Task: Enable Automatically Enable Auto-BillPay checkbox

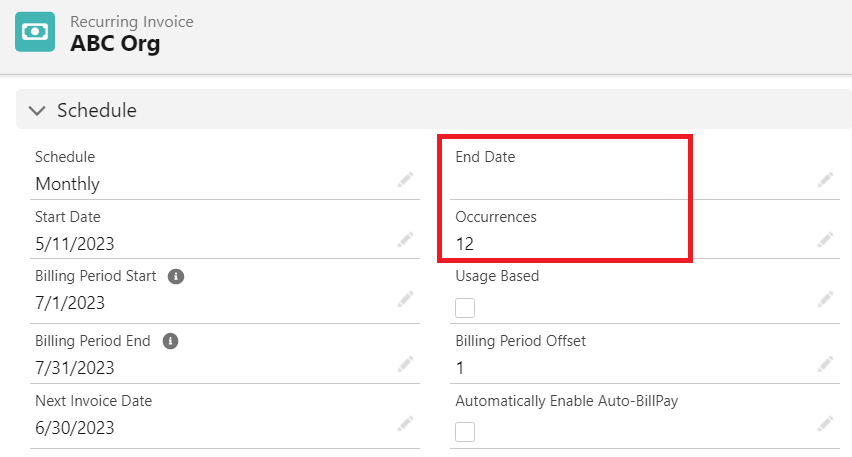Action: click(x=465, y=431)
